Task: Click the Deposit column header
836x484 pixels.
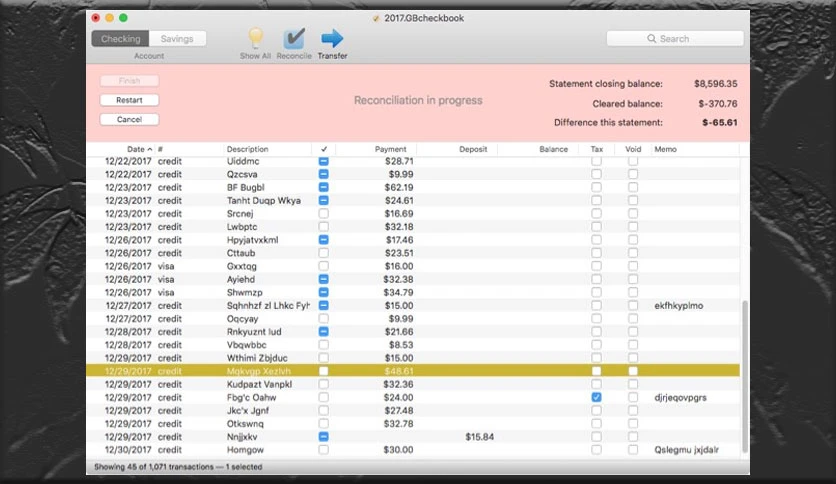Action: click(473, 149)
